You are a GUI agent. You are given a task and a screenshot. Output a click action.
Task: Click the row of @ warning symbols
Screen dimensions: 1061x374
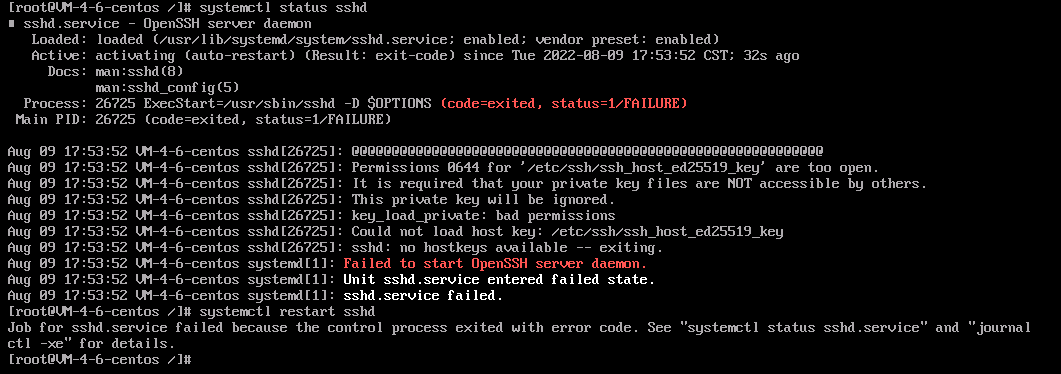(x=587, y=151)
